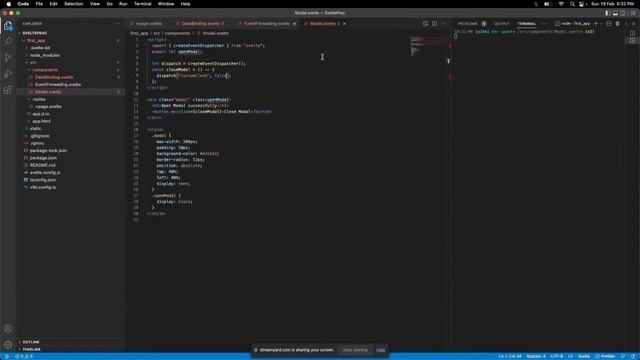Click the line and column status item
This screenshot has width=640, height=360.
click(x=509, y=356)
